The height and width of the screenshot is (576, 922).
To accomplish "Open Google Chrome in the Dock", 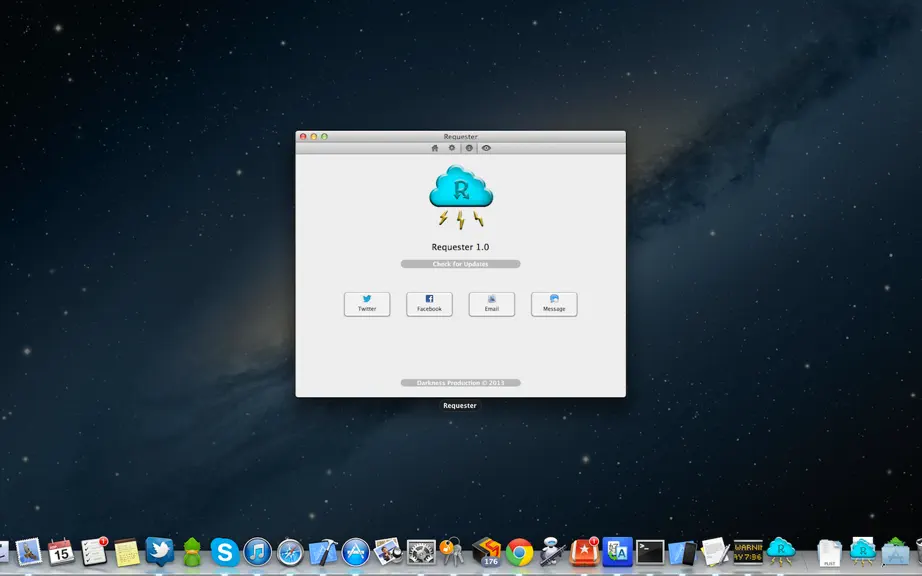I will [x=520, y=552].
